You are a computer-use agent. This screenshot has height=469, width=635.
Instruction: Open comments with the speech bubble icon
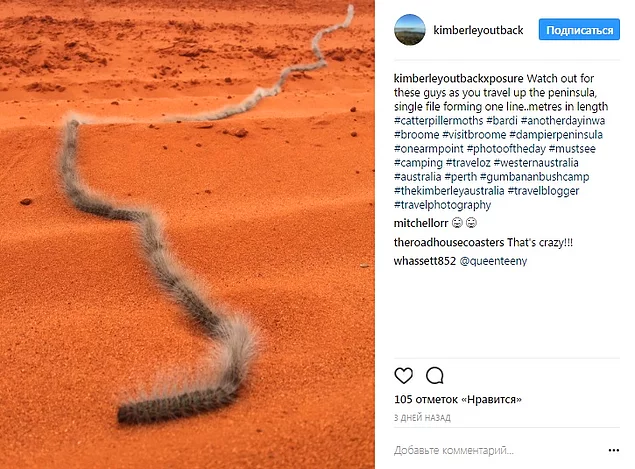435,375
